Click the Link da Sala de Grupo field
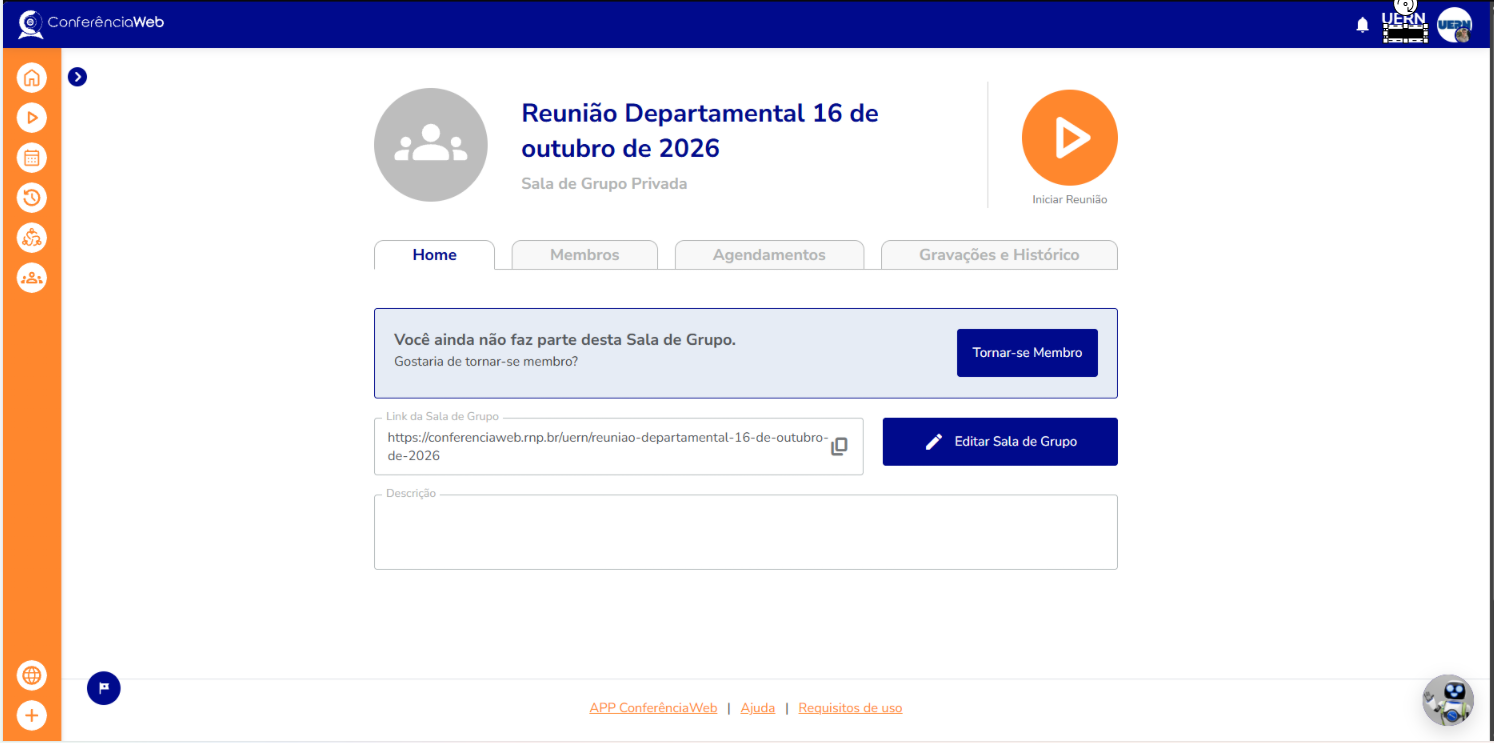Viewport: 1494px width, 743px height. (619, 446)
